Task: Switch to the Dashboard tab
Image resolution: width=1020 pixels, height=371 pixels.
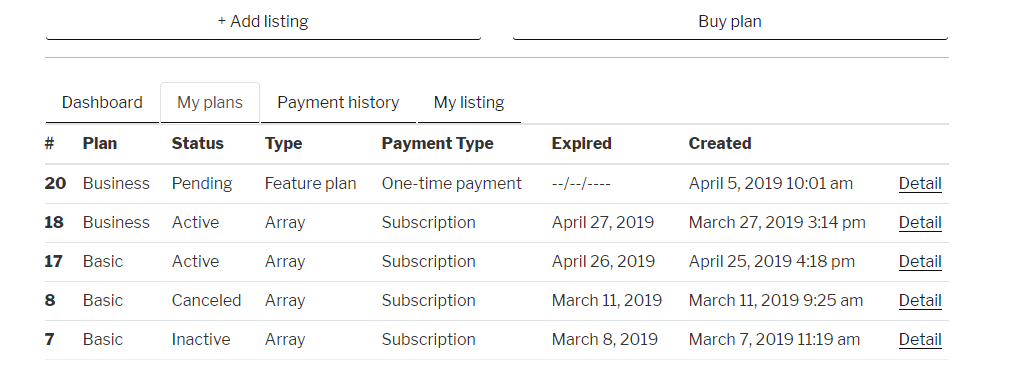Action: [x=102, y=103]
